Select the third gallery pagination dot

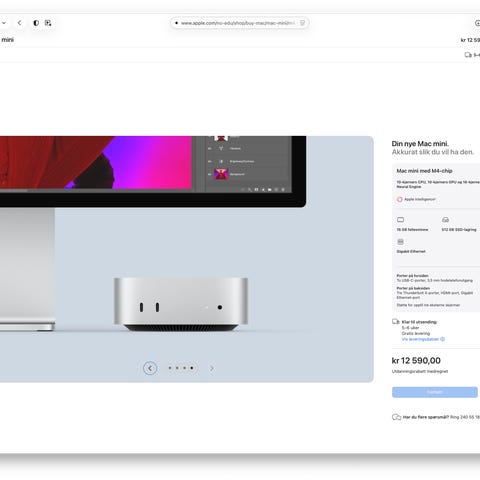(x=184, y=368)
